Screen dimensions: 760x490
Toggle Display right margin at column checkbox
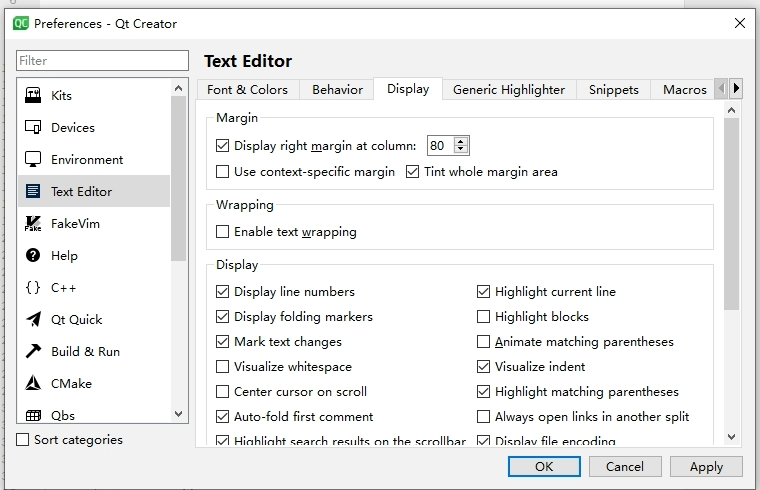222,145
